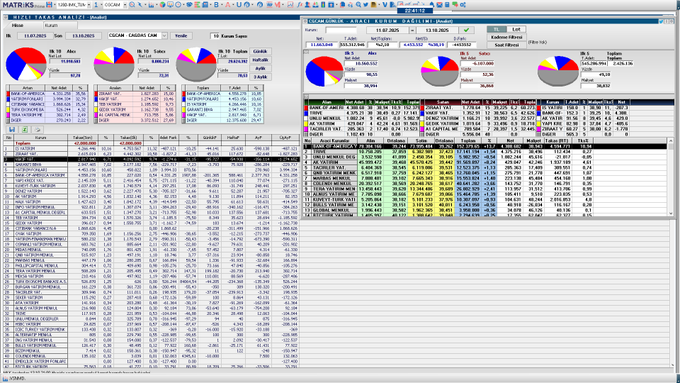
Task: Click the envelope mail icon in main toolbar
Action: pyautogui.click(x=439, y=5)
